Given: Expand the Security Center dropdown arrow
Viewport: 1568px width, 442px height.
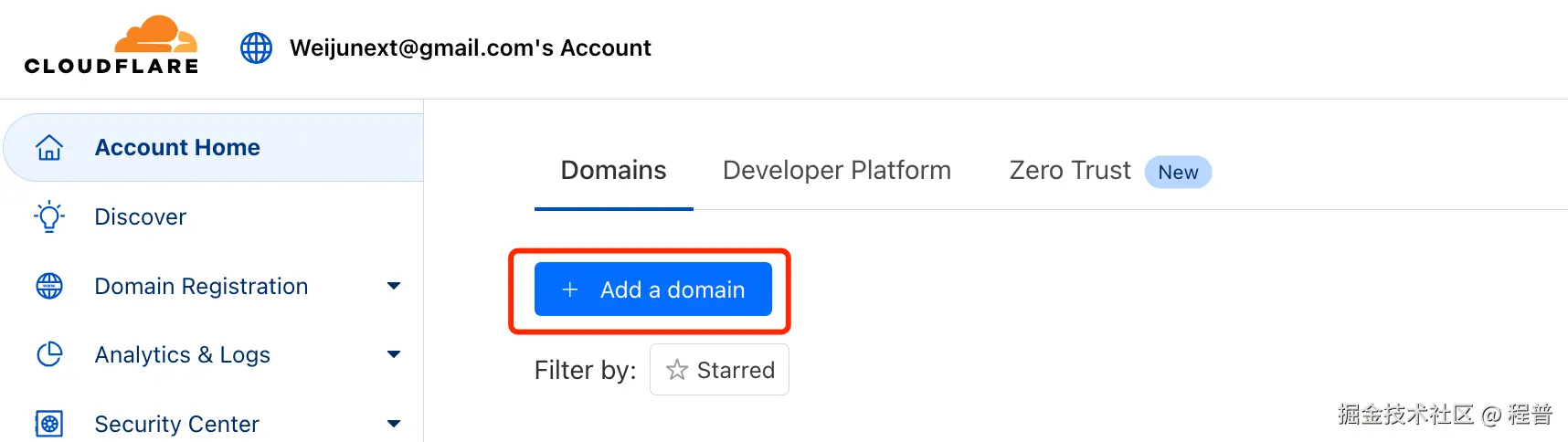Looking at the screenshot, I should click(394, 424).
